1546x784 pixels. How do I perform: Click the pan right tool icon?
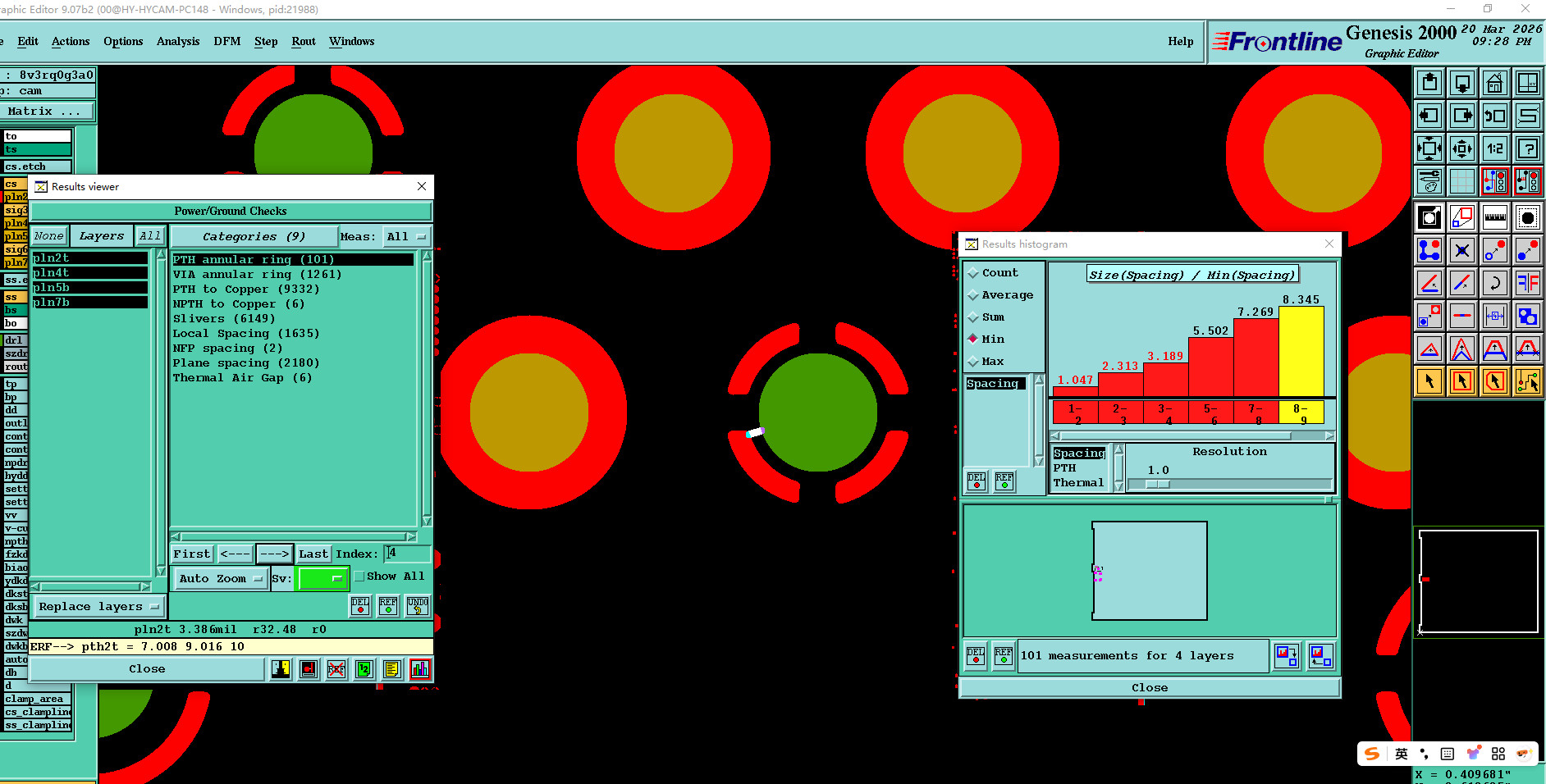click(x=1462, y=116)
